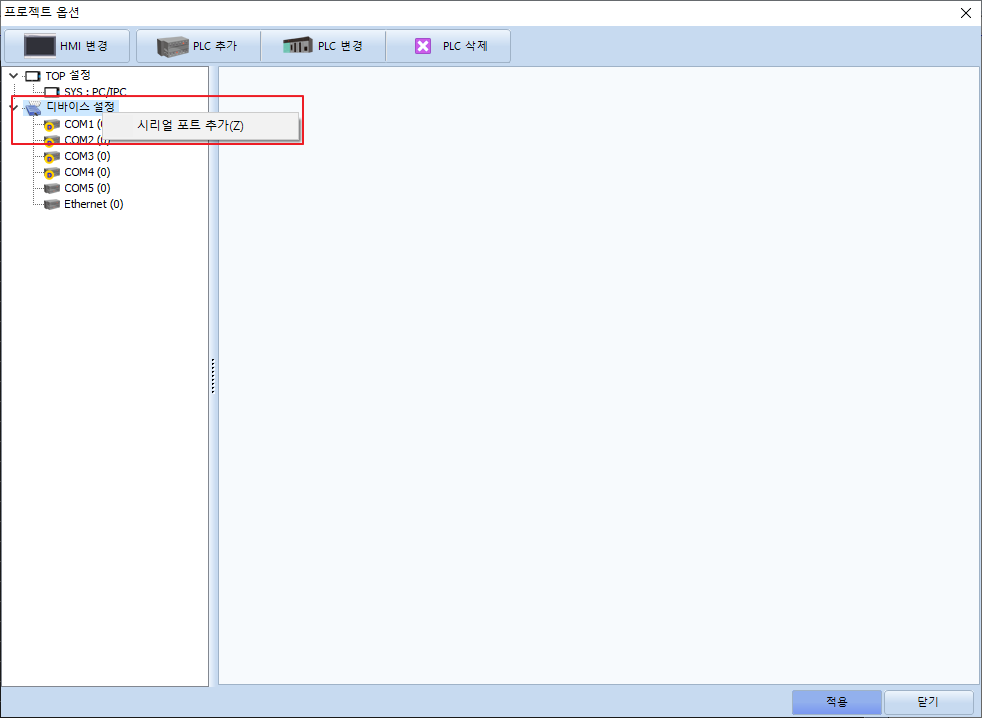Select the COM1 port icon in tree
The width and height of the screenshot is (982, 718).
tap(52, 124)
